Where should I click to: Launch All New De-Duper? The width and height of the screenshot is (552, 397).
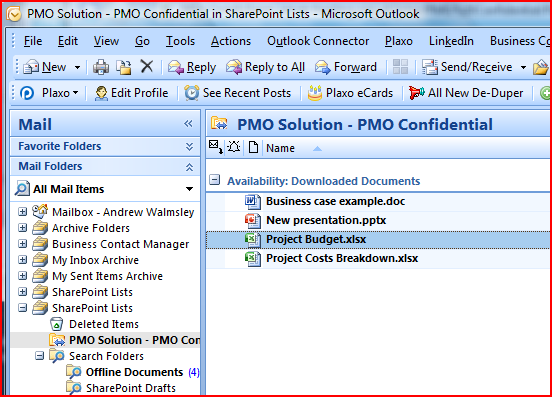click(466, 93)
